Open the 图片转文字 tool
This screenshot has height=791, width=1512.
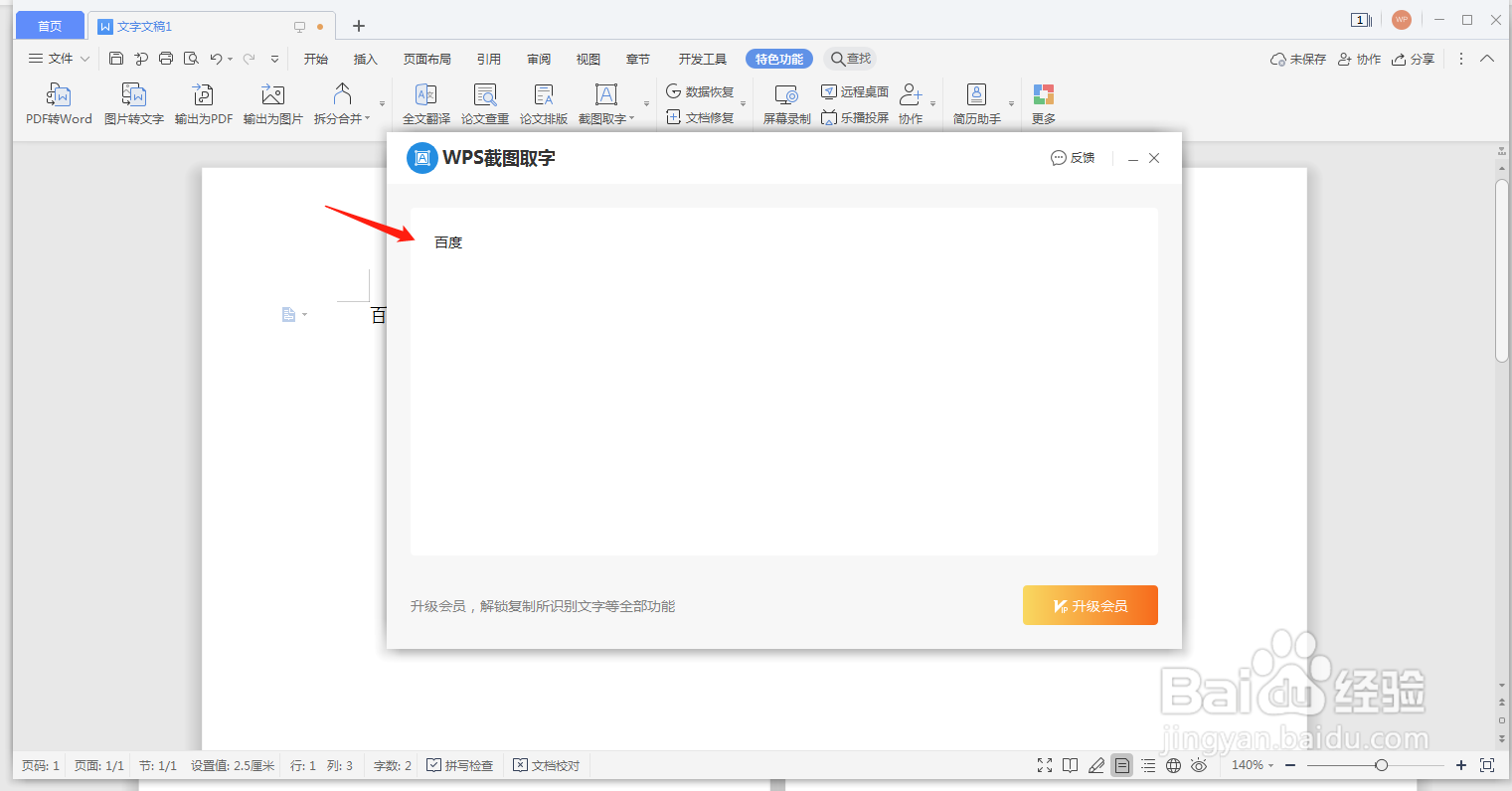point(133,102)
